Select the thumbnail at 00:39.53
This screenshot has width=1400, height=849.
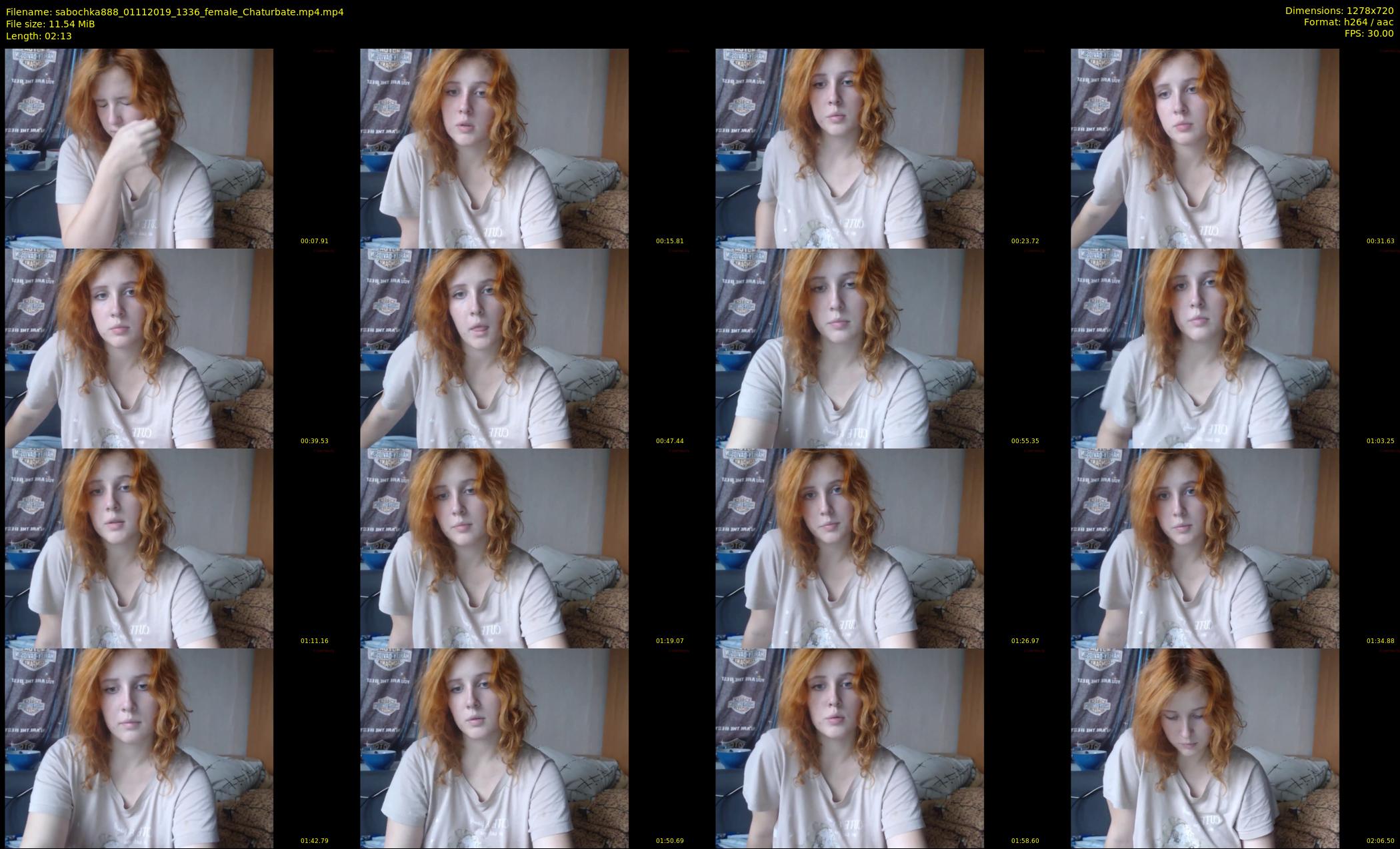click(x=139, y=348)
